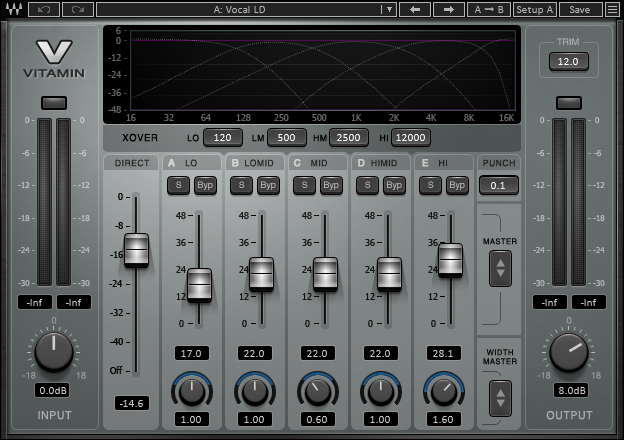Solo the D HIMID band
Screen dimensions: 624x440
pyautogui.click(x=367, y=185)
